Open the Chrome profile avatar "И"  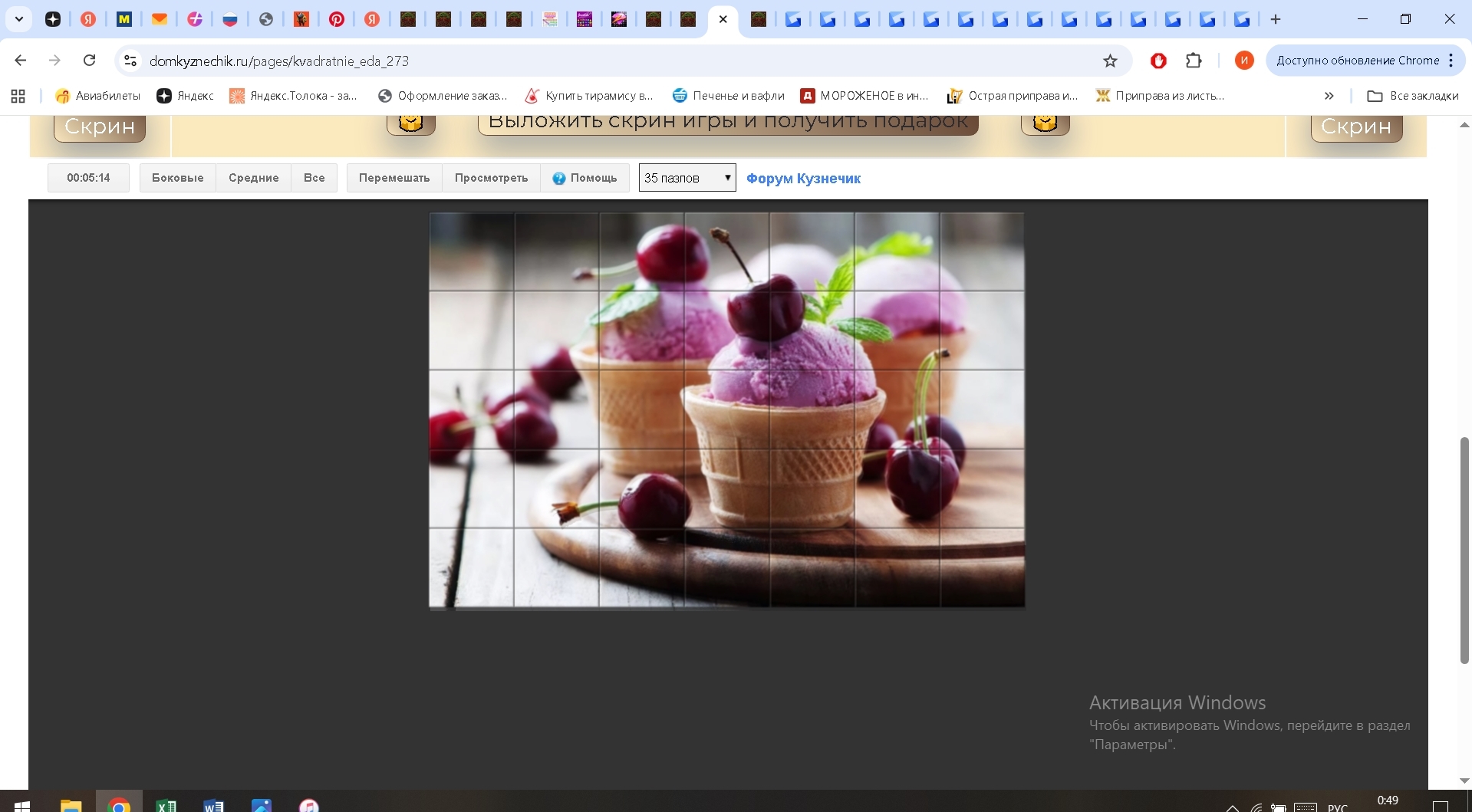(x=1244, y=61)
